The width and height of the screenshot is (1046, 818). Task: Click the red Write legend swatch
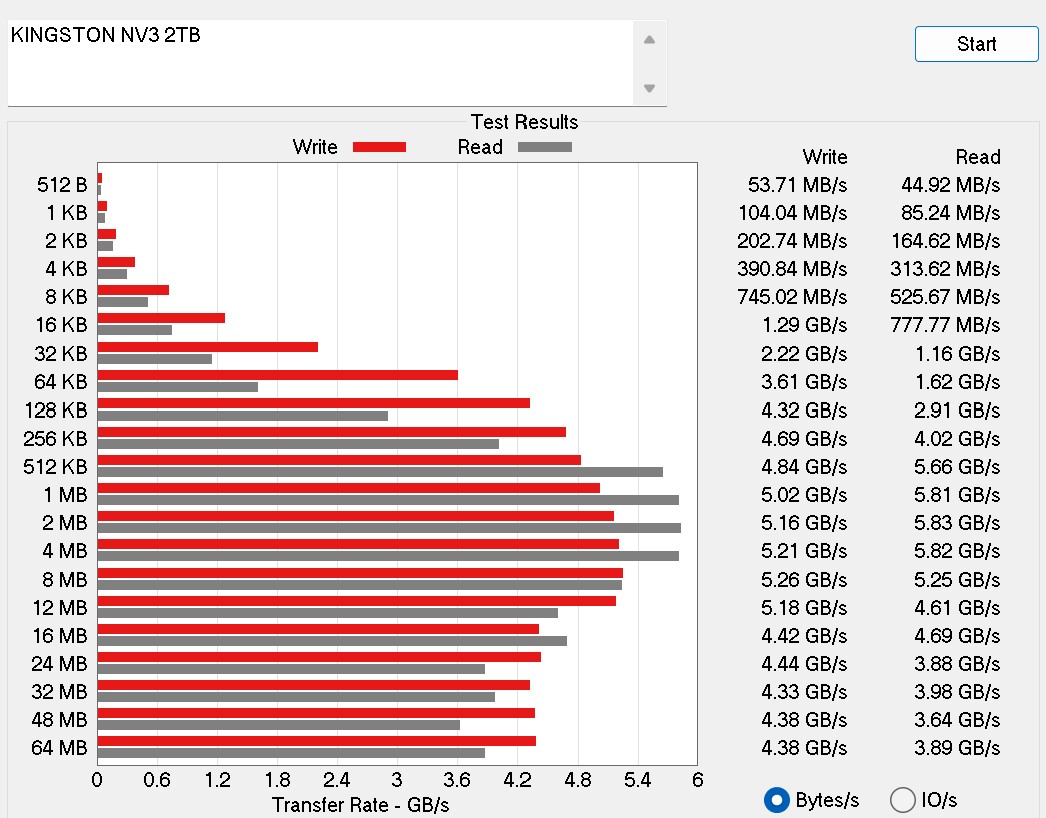tap(379, 147)
